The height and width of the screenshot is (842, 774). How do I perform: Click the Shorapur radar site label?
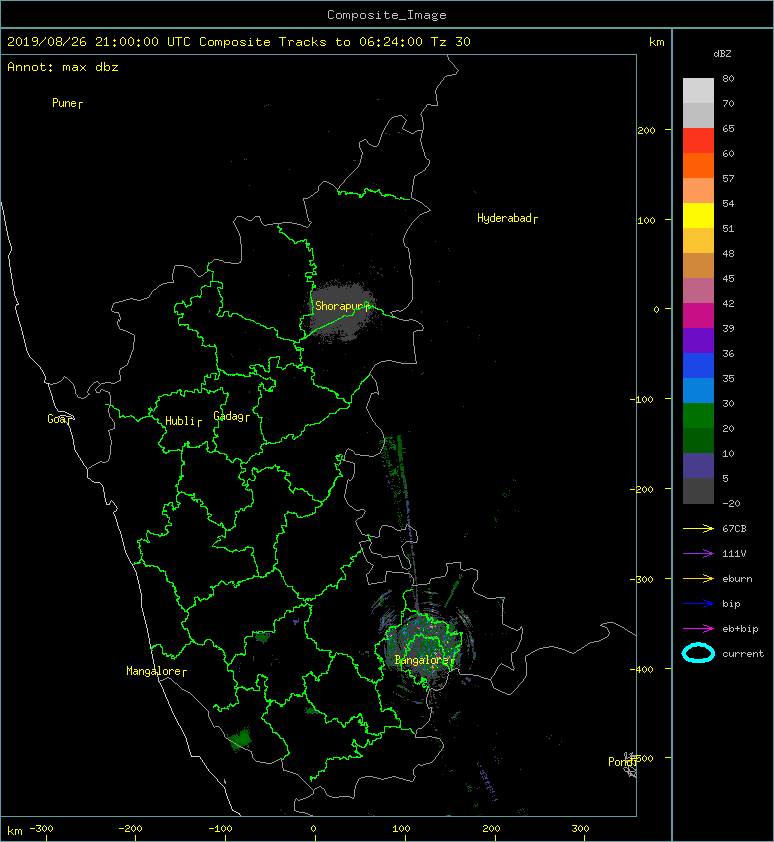click(x=342, y=306)
